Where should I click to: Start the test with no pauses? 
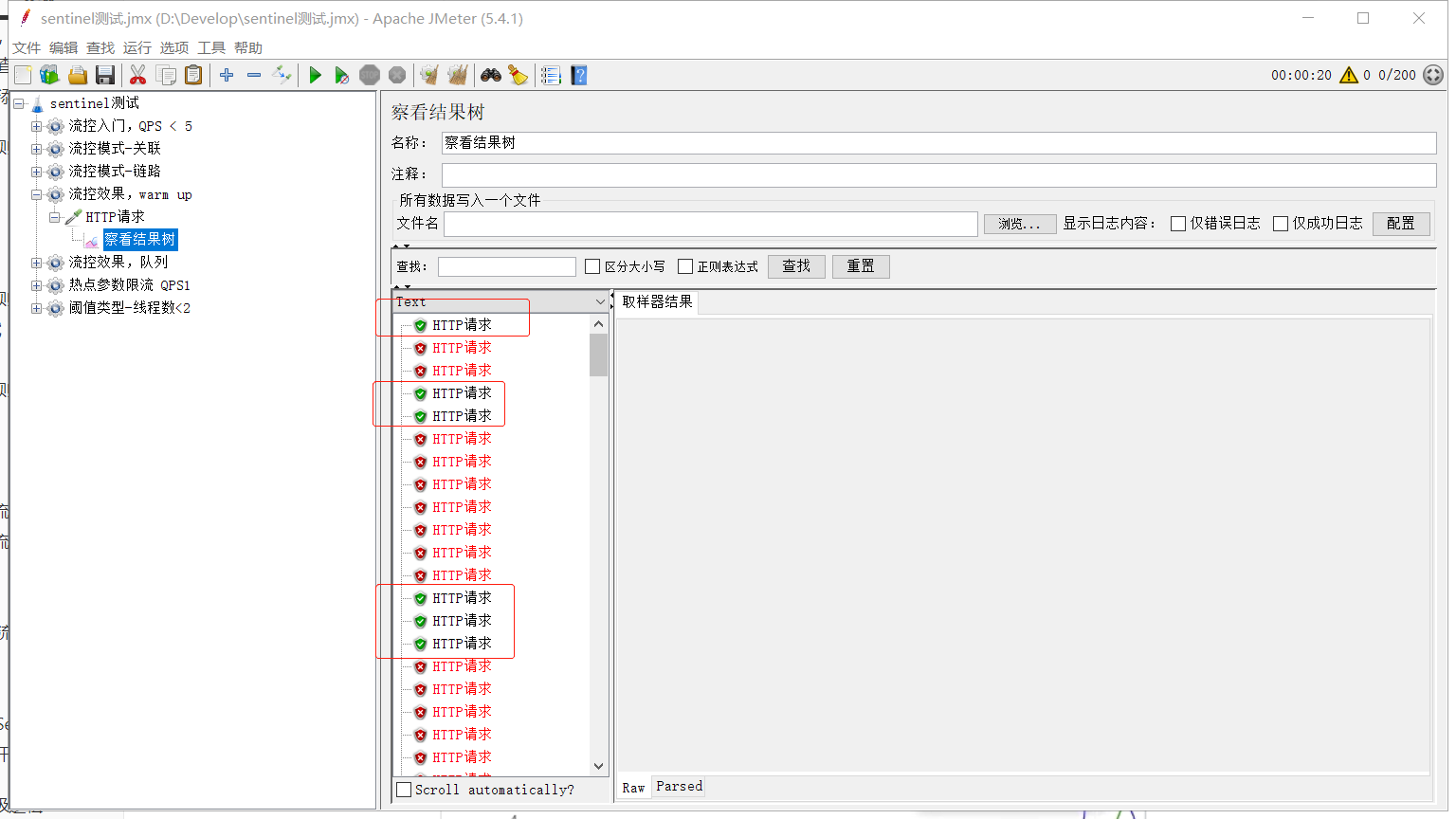click(342, 75)
